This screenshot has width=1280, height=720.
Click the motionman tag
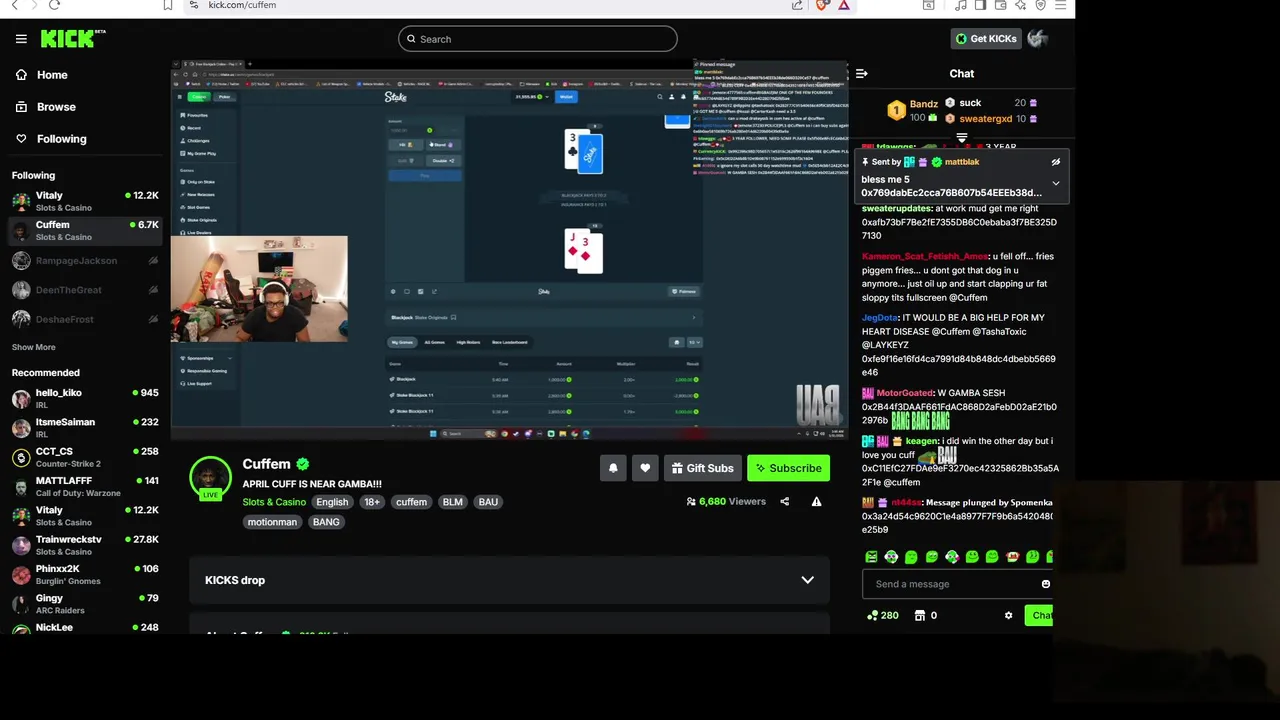(272, 522)
